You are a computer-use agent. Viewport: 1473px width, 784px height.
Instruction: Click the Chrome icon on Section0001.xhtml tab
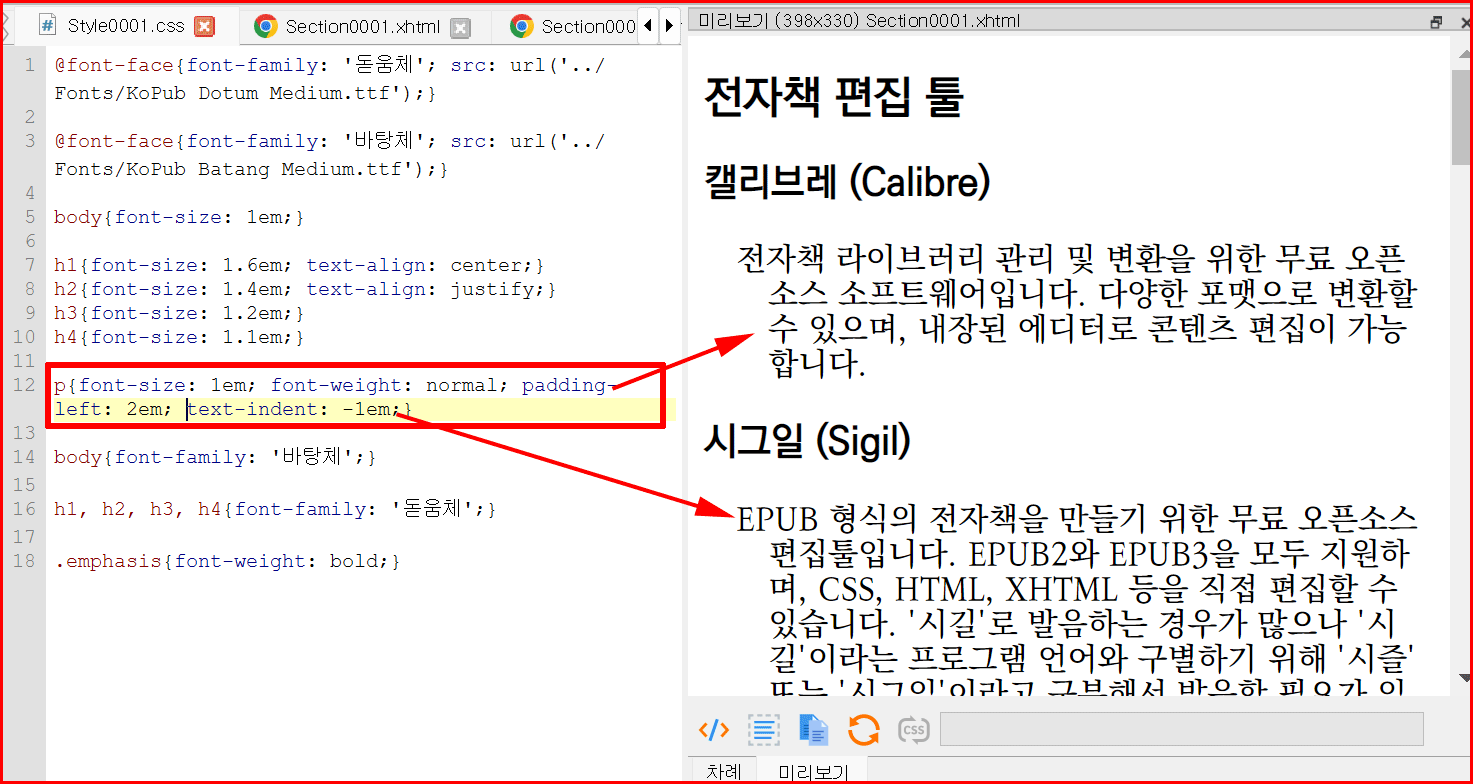(265, 26)
